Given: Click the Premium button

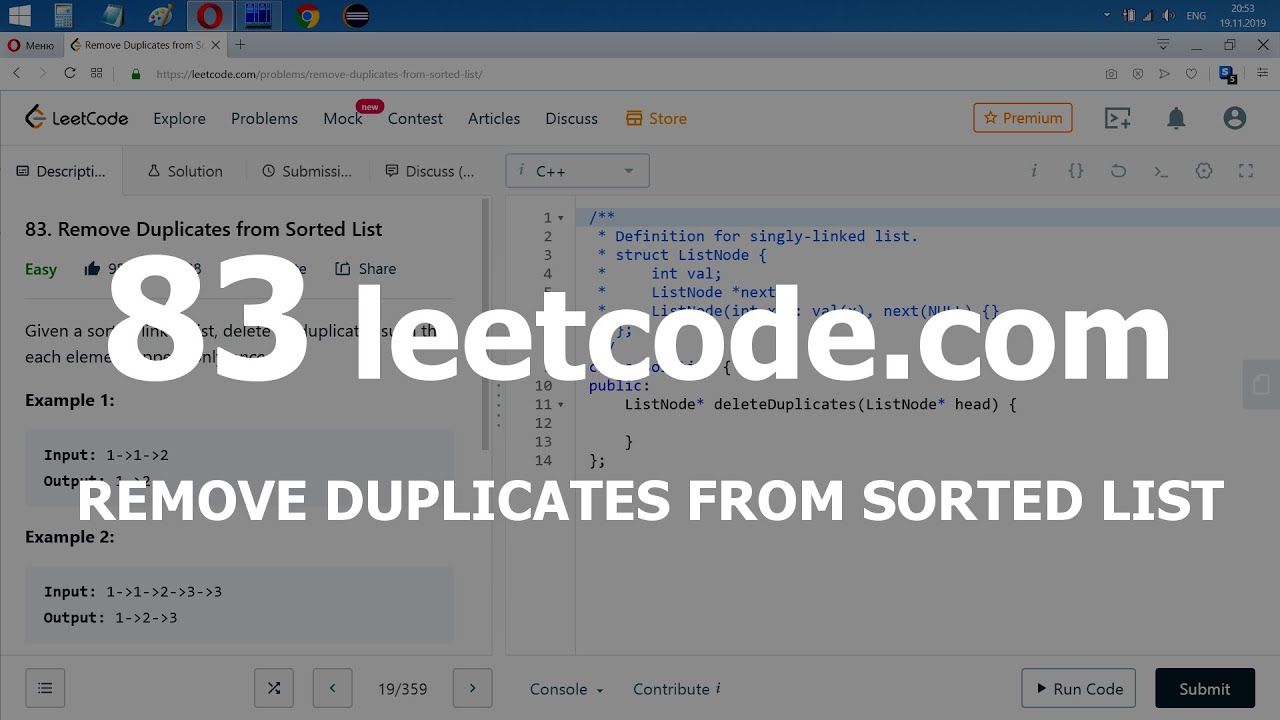Looking at the screenshot, I should (x=1023, y=118).
